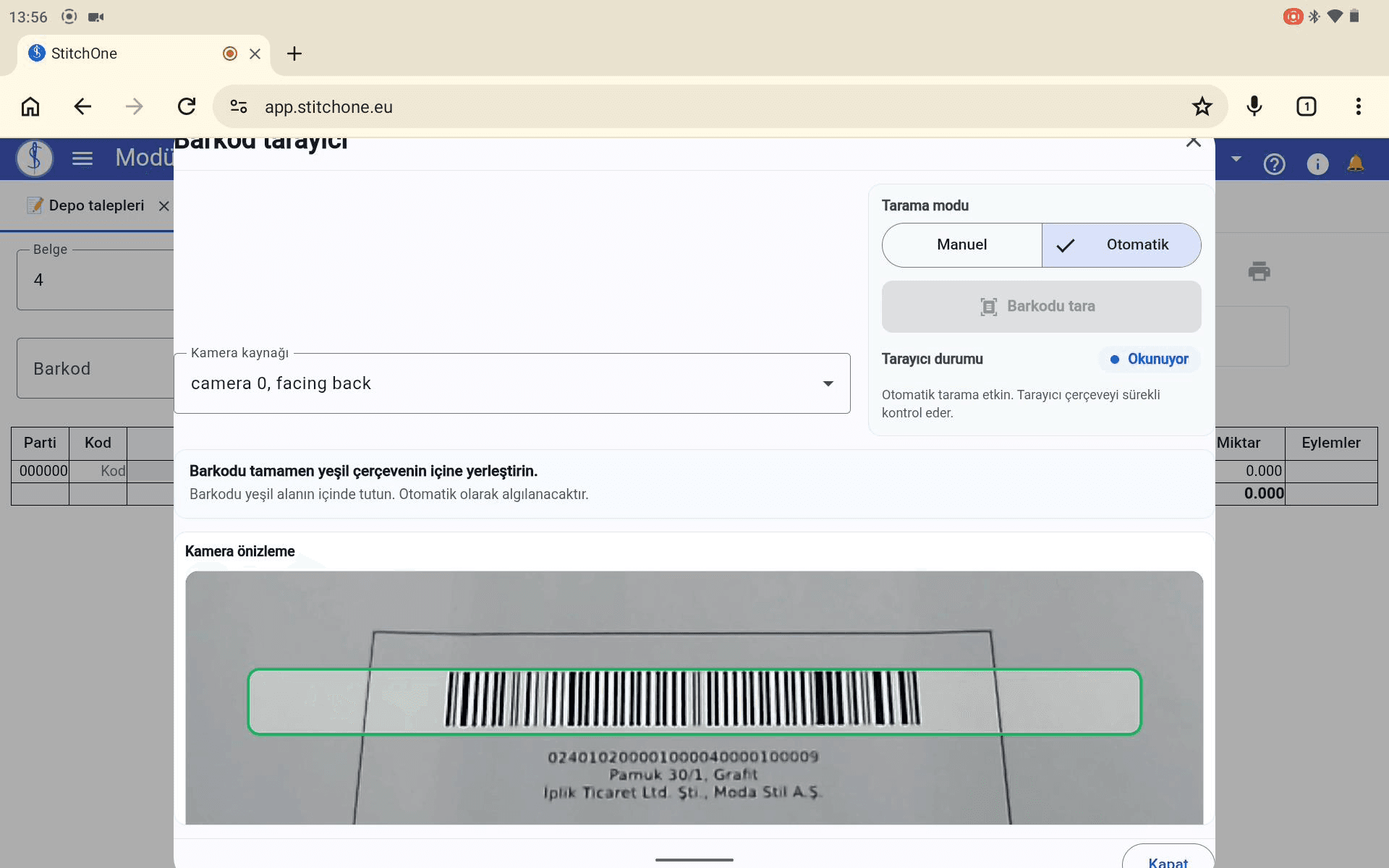Click the Barkodu tara button
The width and height of the screenshot is (1389, 868).
pyautogui.click(x=1042, y=307)
